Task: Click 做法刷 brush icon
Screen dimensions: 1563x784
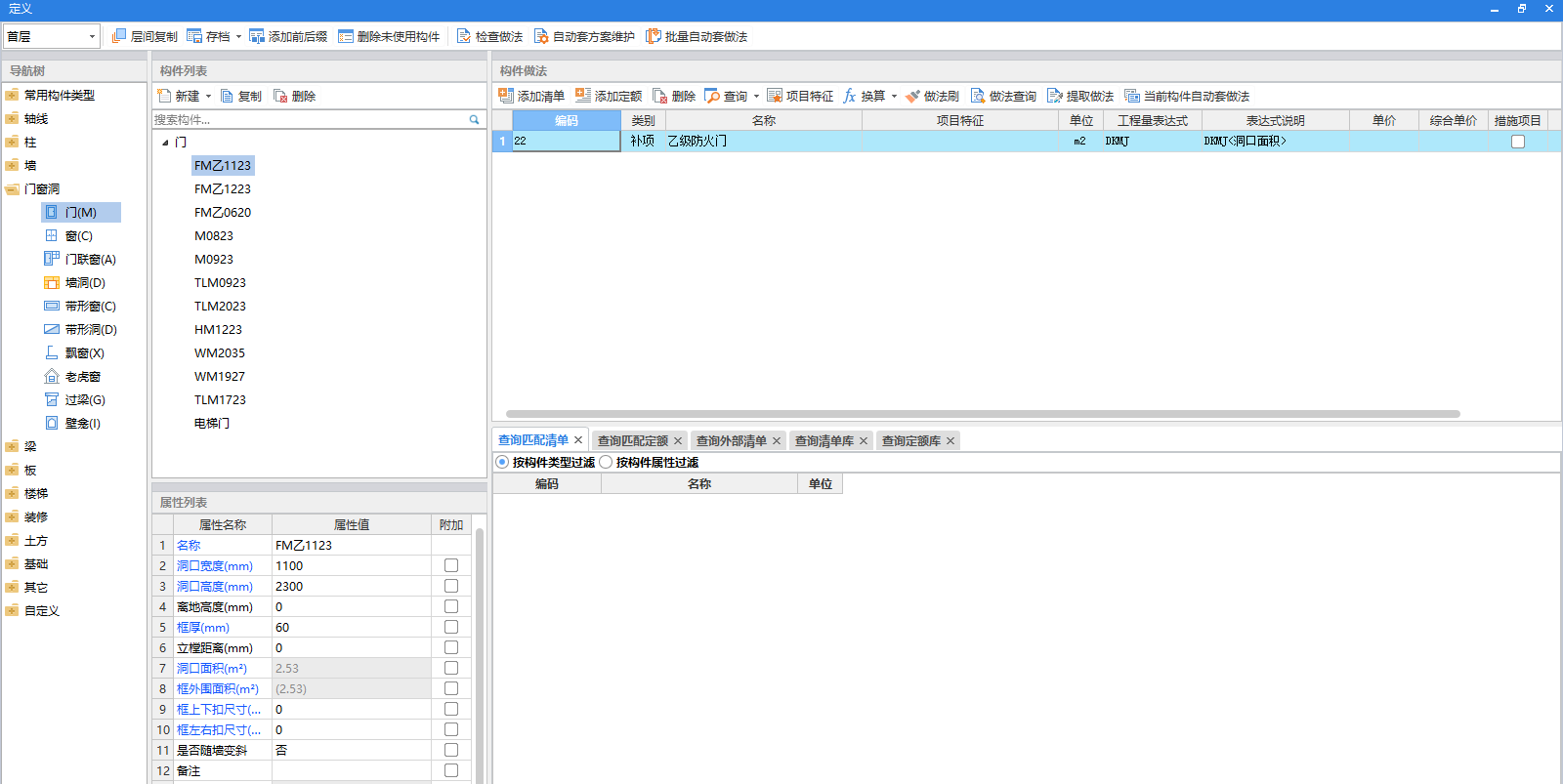Action: coord(912,96)
